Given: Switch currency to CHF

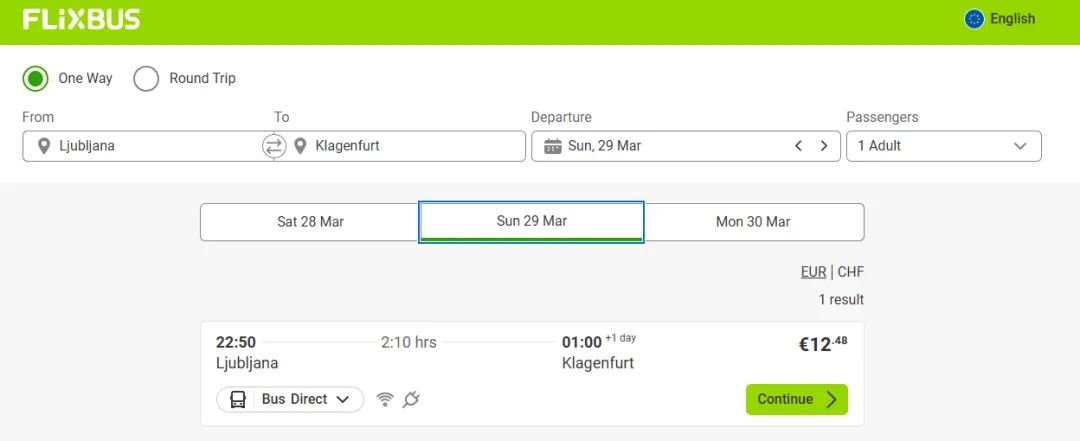Looking at the screenshot, I should 850,272.
